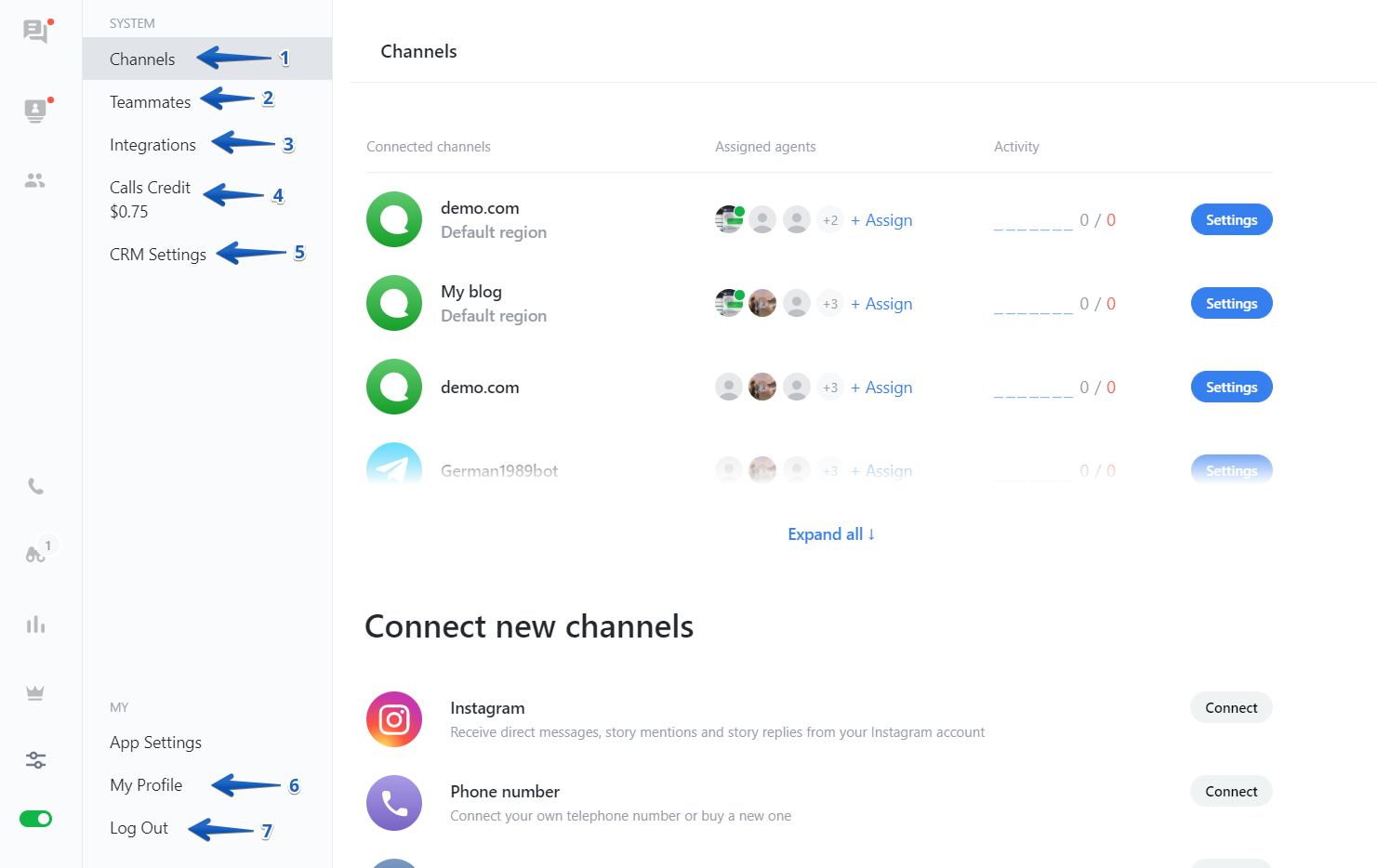Click the Telegram German1989bot channel icon

(x=394, y=465)
